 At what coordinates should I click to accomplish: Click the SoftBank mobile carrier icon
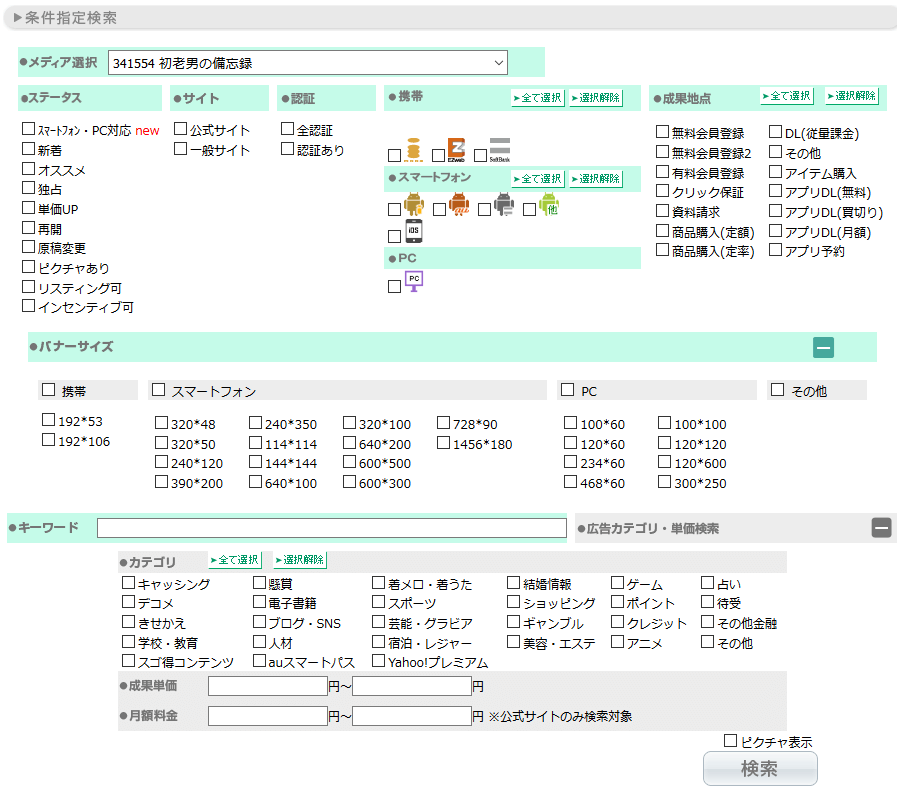(x=499, y=150)
